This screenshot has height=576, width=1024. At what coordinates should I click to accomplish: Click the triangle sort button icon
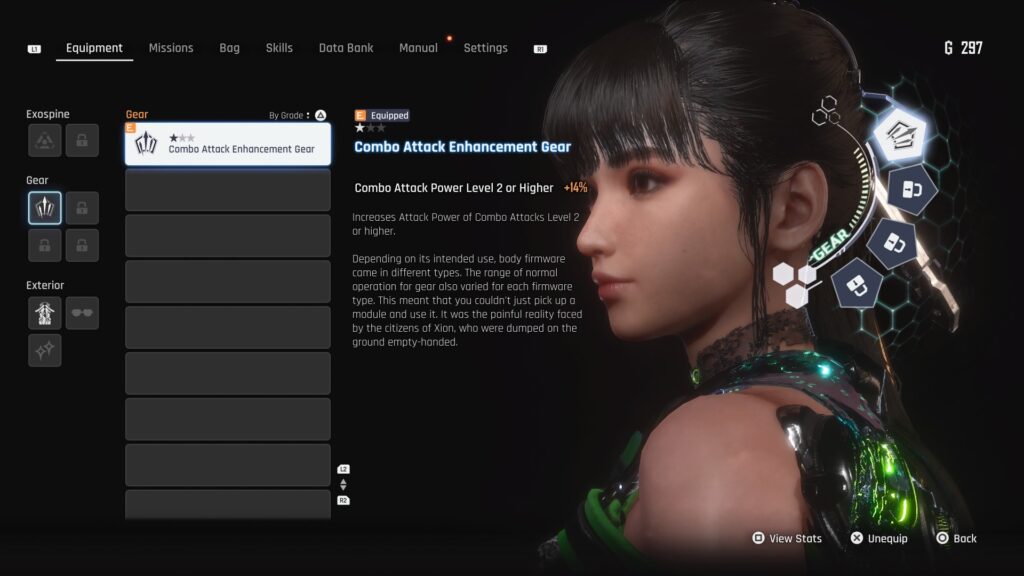[321, 115]
